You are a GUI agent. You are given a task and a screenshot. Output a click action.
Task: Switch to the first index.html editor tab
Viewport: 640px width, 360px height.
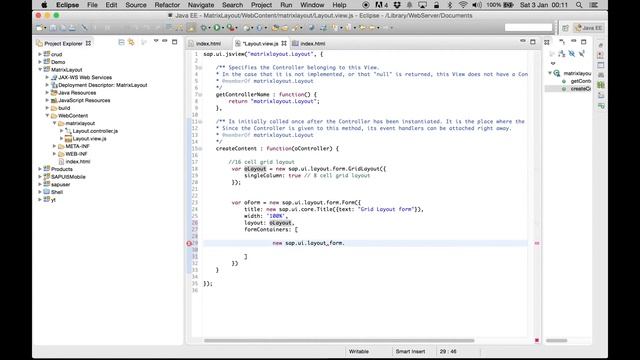pos(208,43)
